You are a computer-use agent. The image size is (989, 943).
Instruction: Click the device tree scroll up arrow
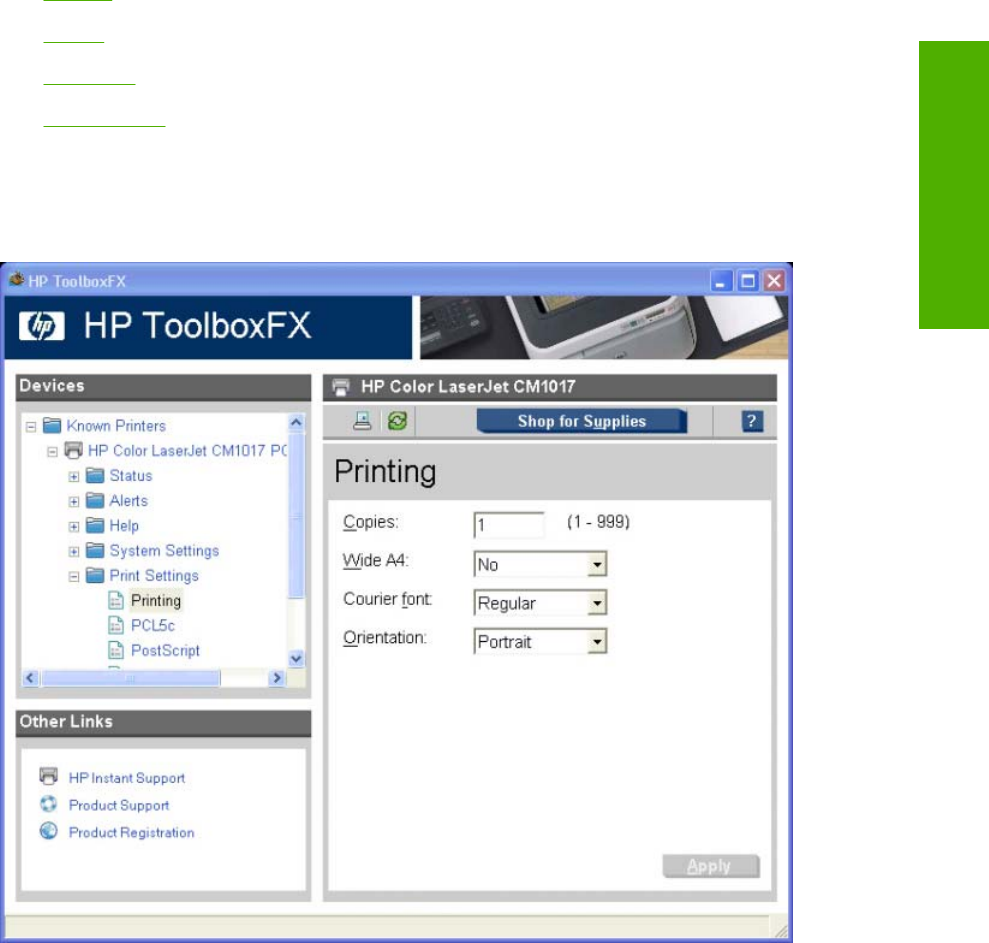296,423
